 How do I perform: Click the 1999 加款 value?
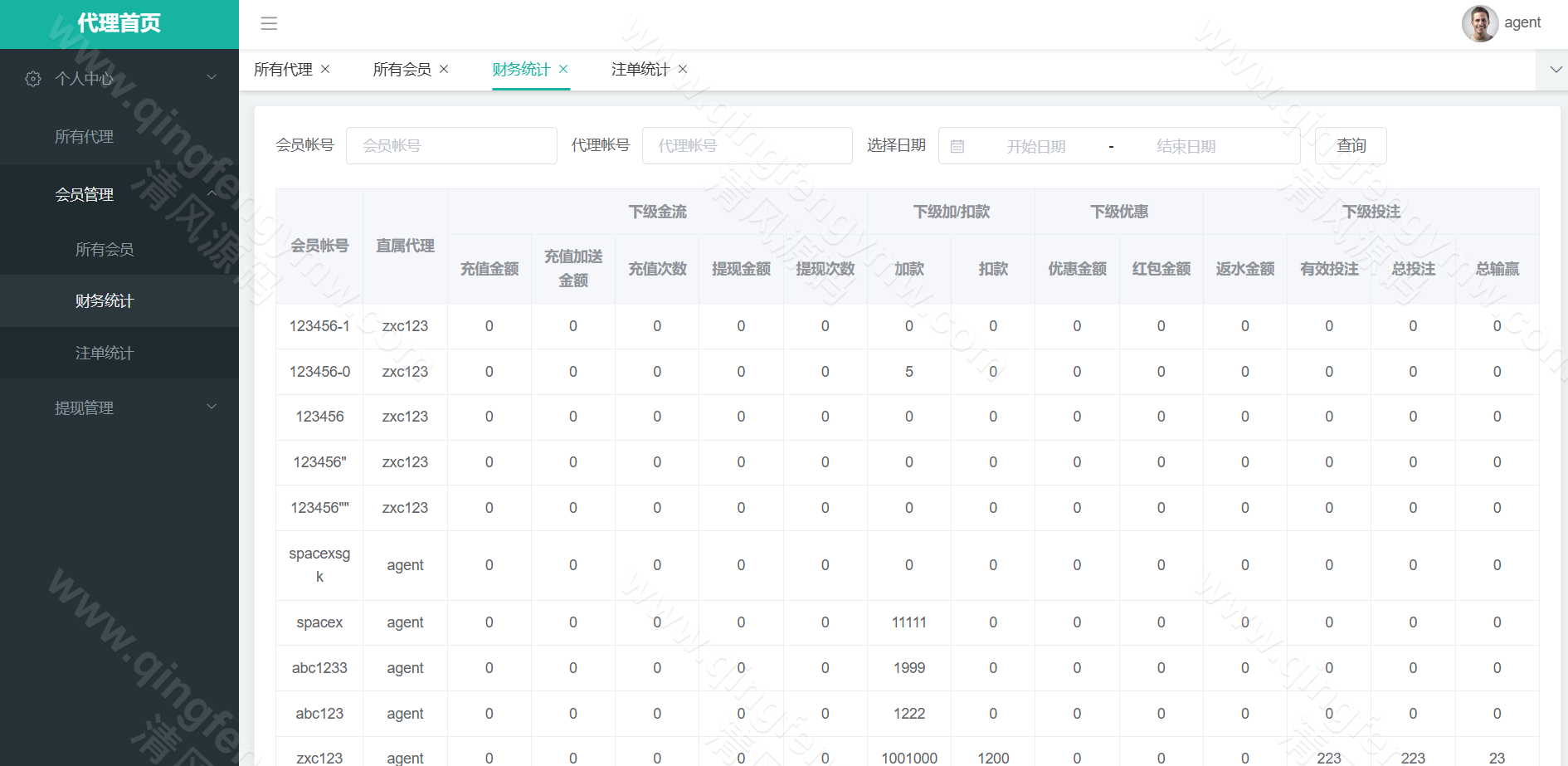(909, 669)
